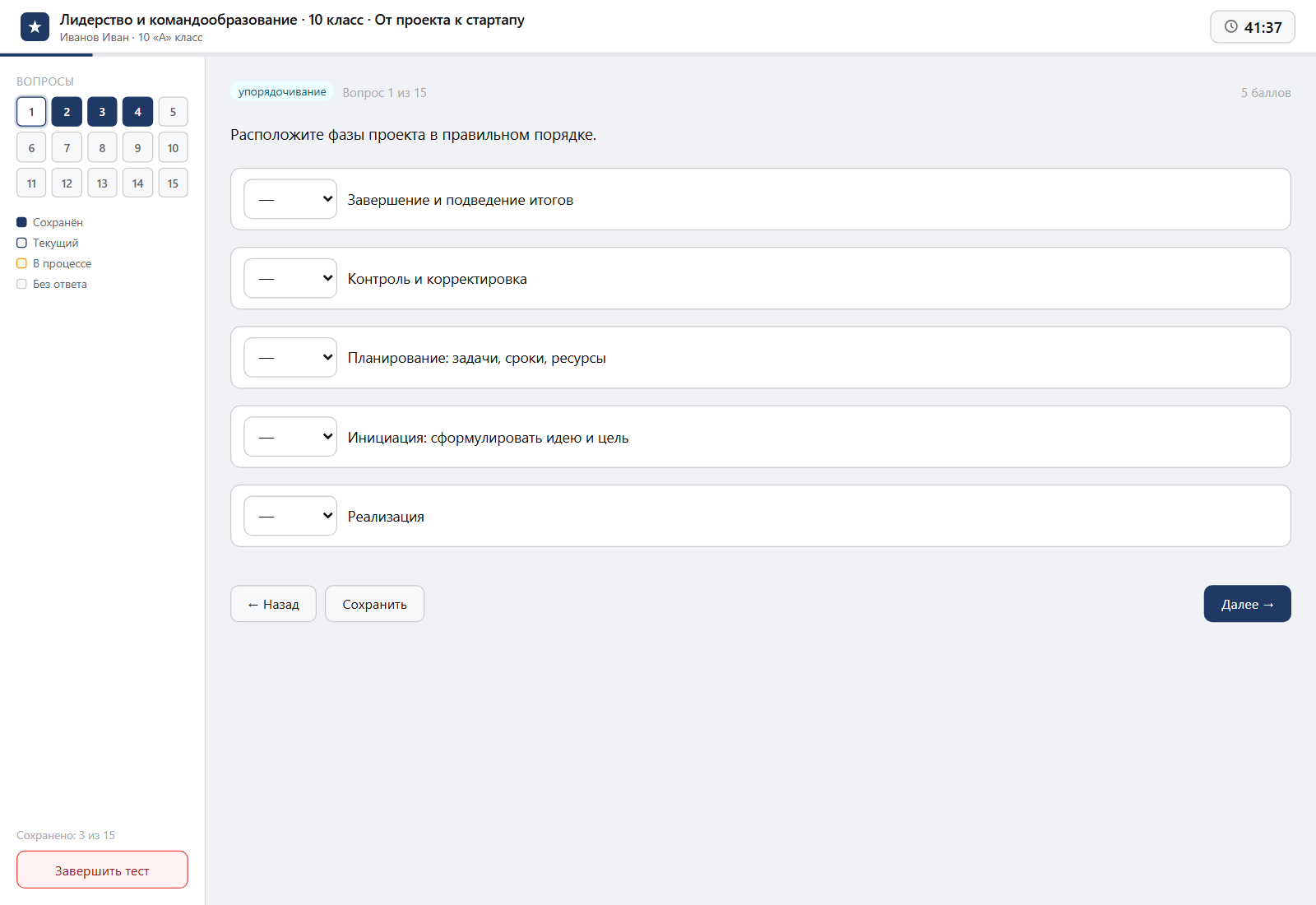Open order dropdown for 'Завершение и подведение итогов'
The height and width of the screenshot is (905, 1316).
pos(290,199)
